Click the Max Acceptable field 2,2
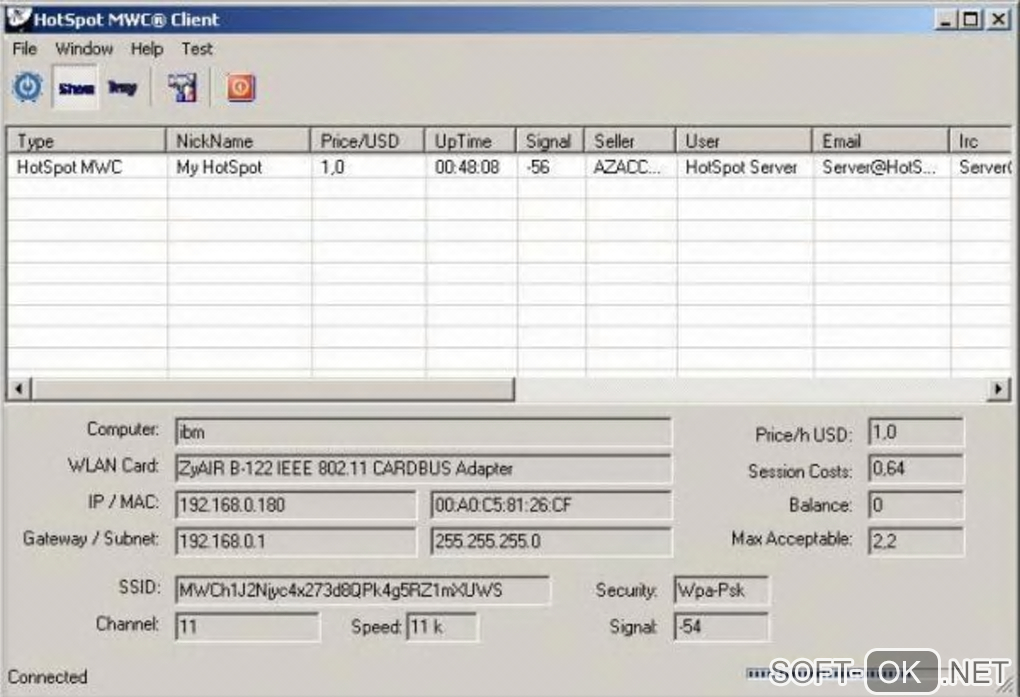This screenshot has width=1020, height=697. coord(916,541)
